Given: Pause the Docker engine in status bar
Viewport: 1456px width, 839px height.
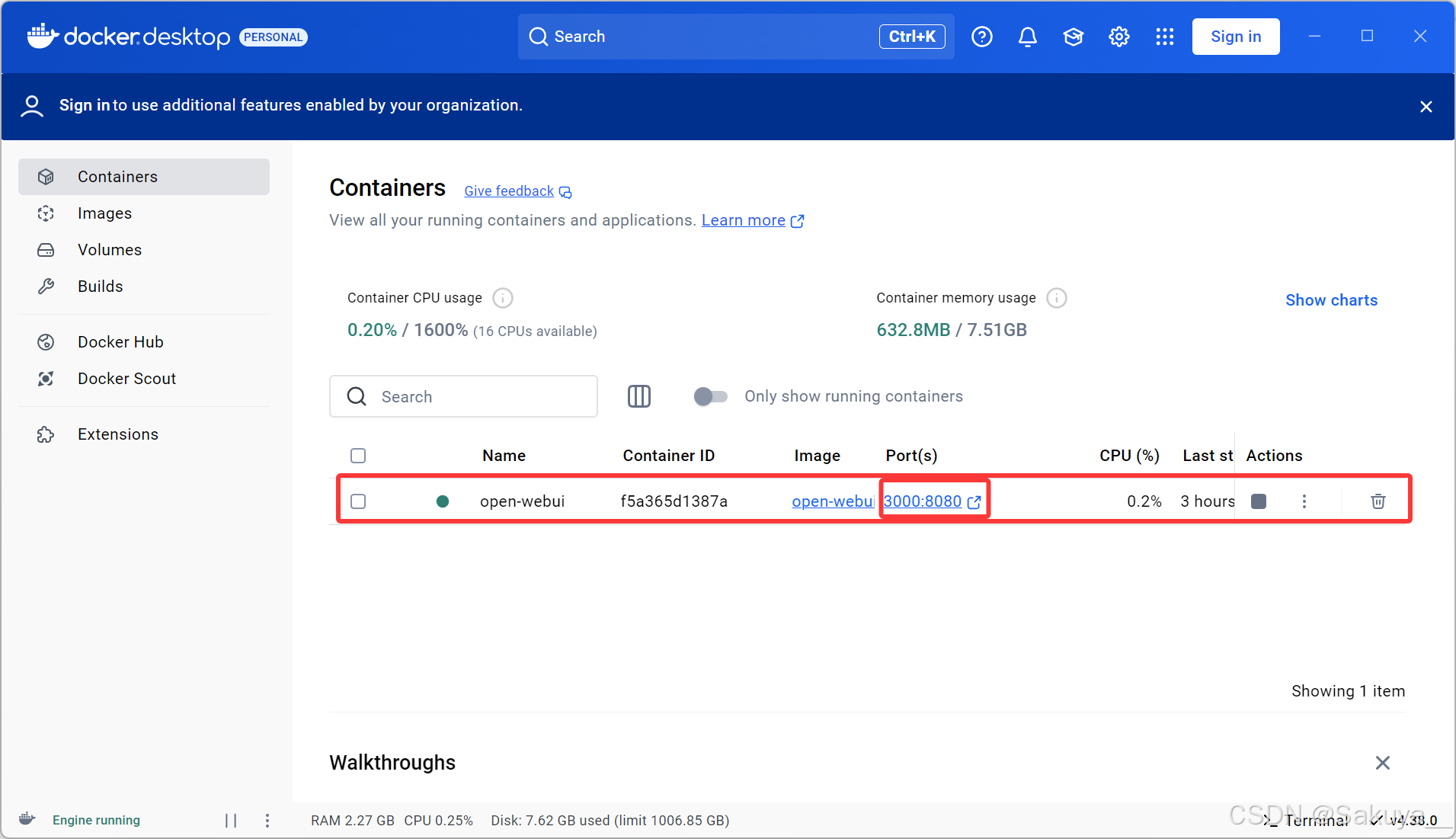Looking at the screenshot, I should (231, 821).
